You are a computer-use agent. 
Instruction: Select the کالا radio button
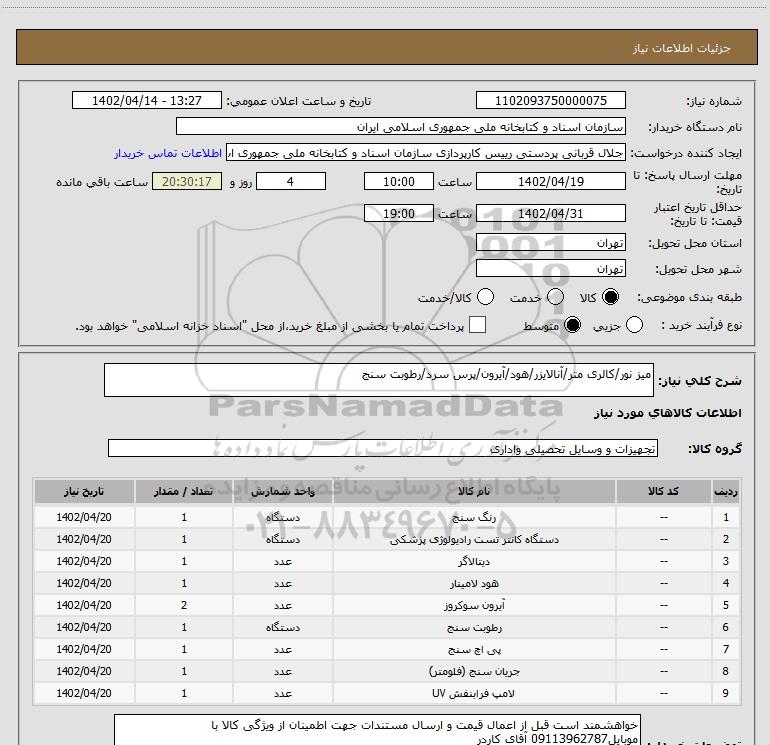[610, 297]
